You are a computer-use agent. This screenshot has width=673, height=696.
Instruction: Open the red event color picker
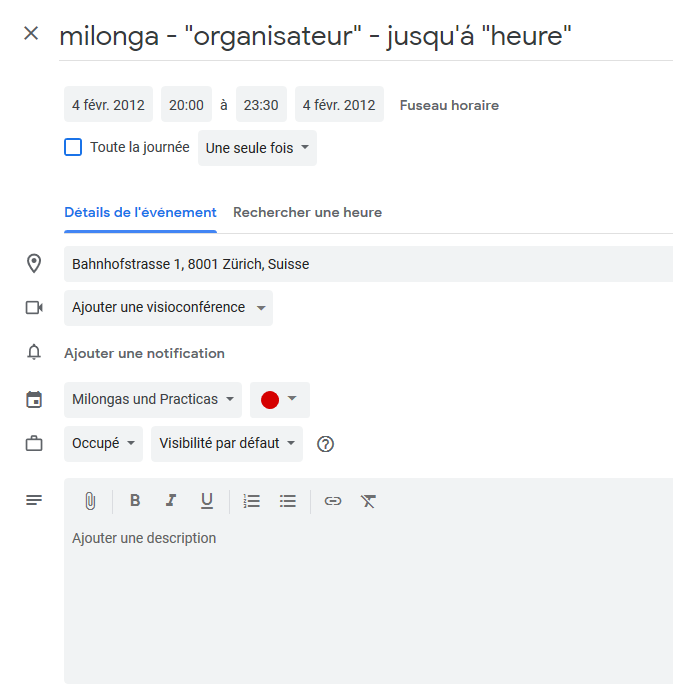point(280,399)
